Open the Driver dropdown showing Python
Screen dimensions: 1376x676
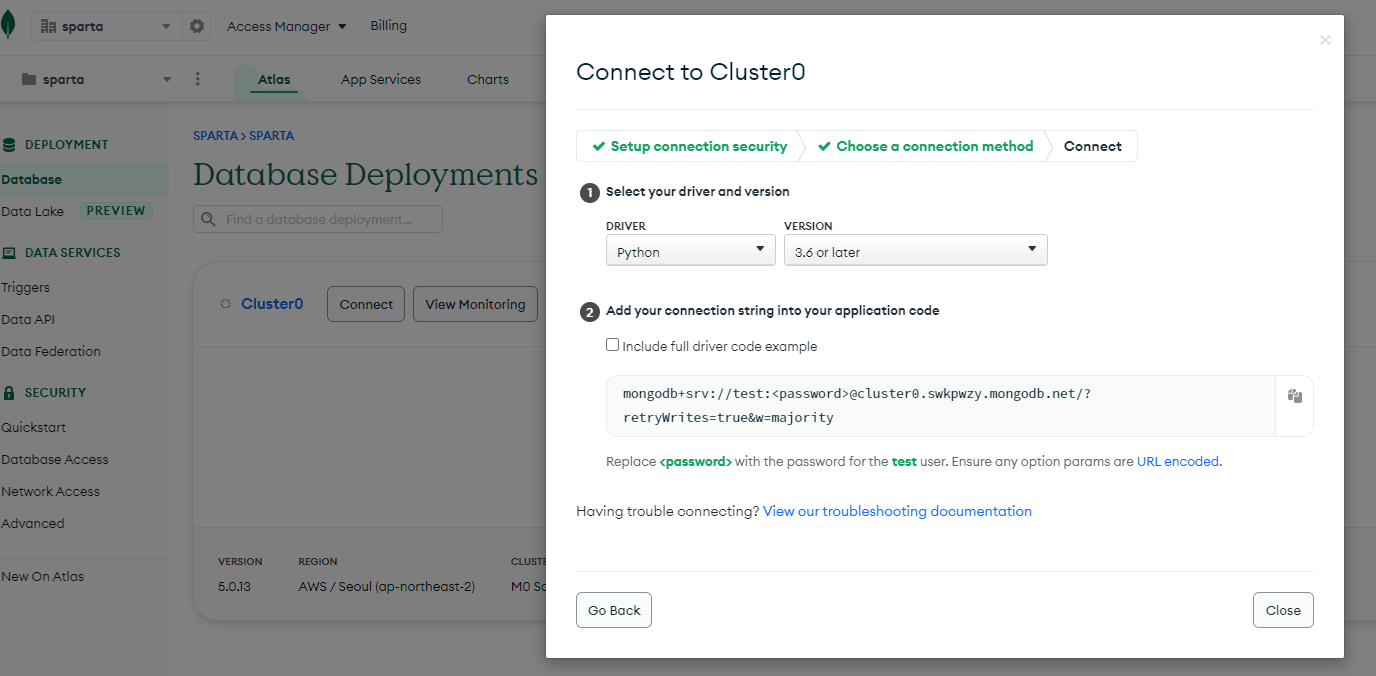(x=690, y=251)
